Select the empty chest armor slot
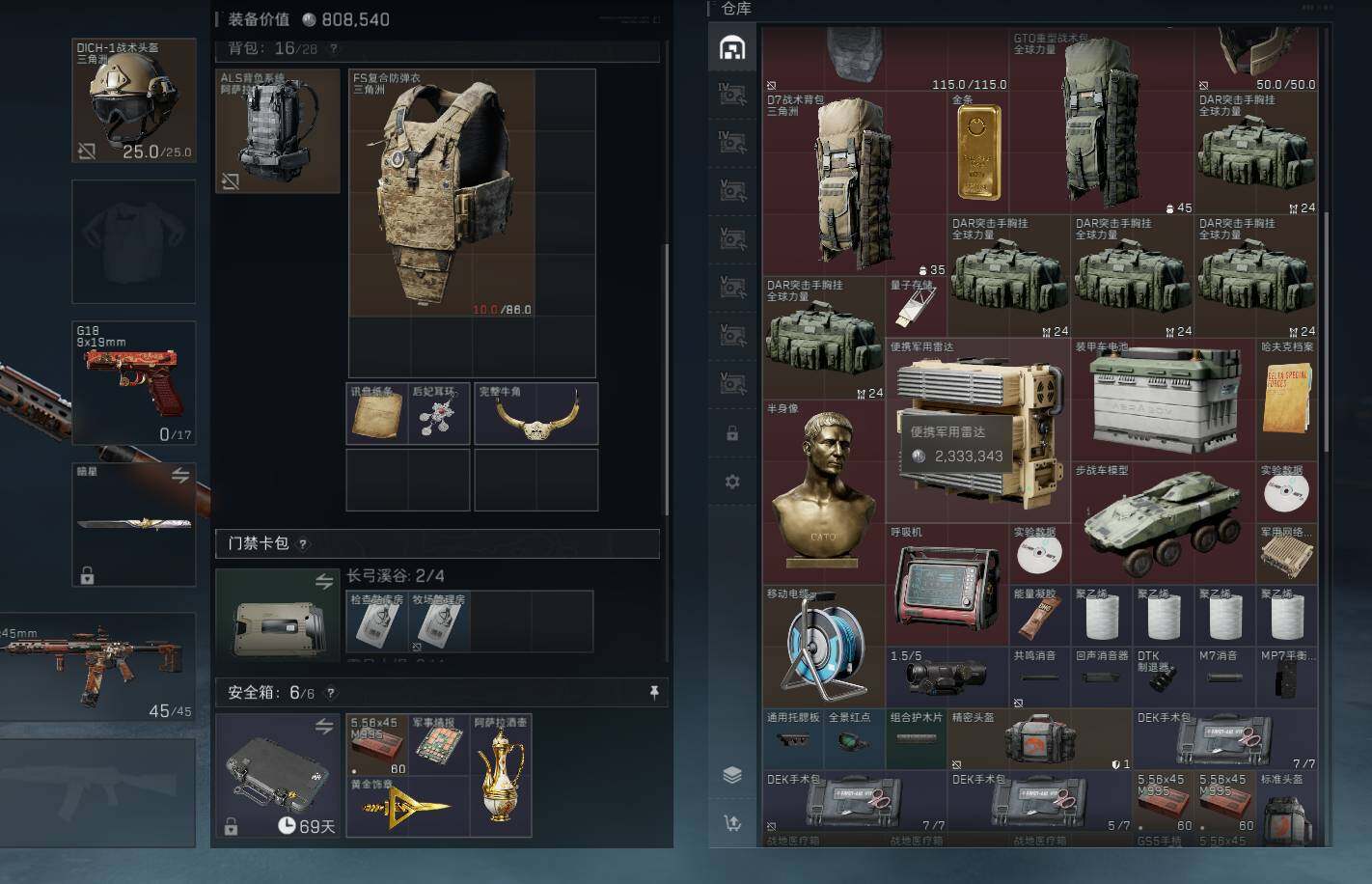The width and height of the screenshot is (1372, 884). pos(134,241)
